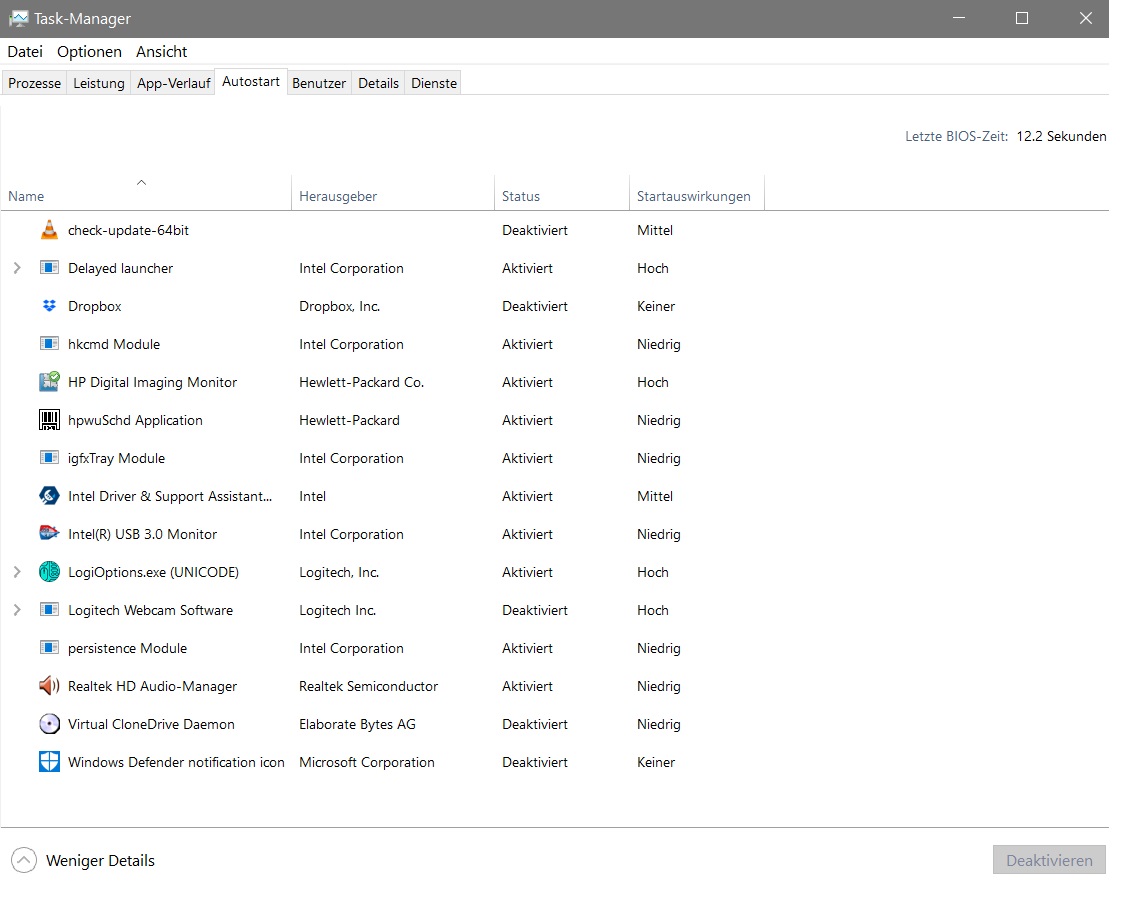This screenshot has width=1124, height=900.
Task: Select Windows Defender notification icon name
Action: [x=176, y=762]
